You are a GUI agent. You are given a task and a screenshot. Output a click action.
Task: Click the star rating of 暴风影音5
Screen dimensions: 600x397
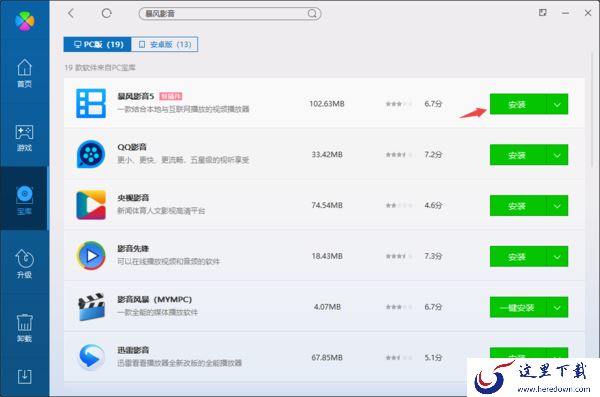point(399,104)
